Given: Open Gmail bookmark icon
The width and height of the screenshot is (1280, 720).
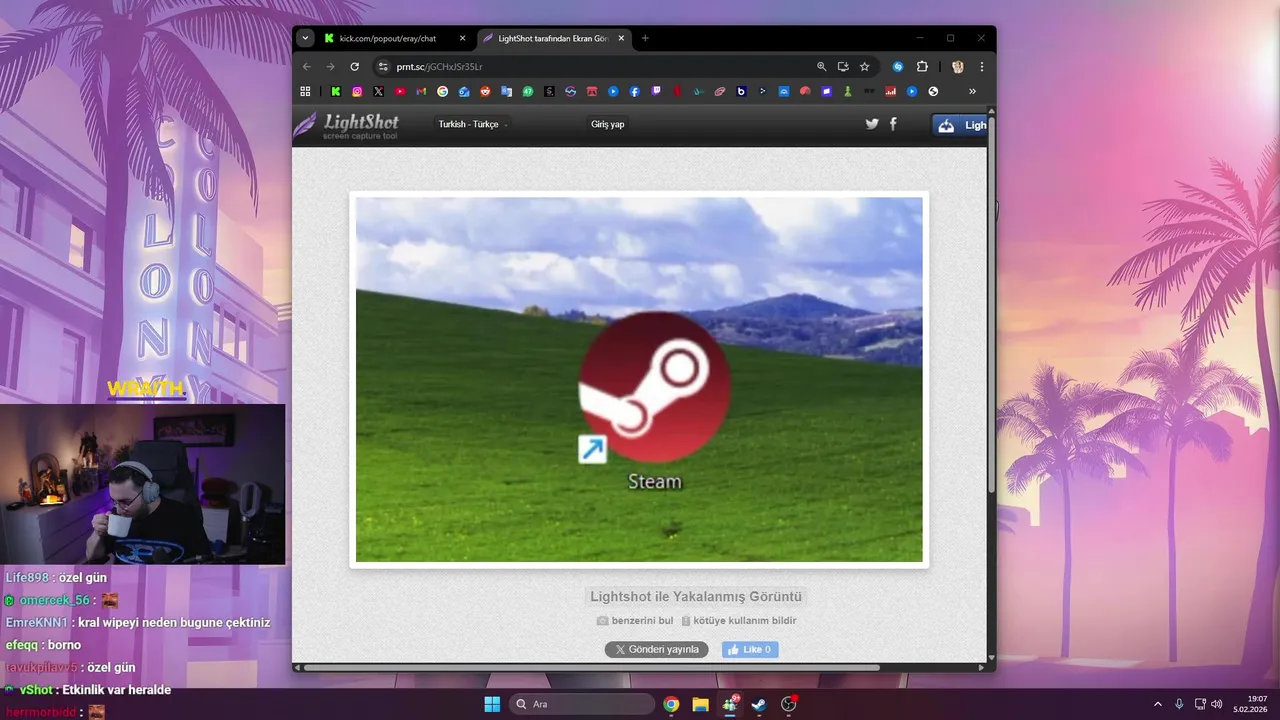Looking at the screenshot, I should (421, 91).
